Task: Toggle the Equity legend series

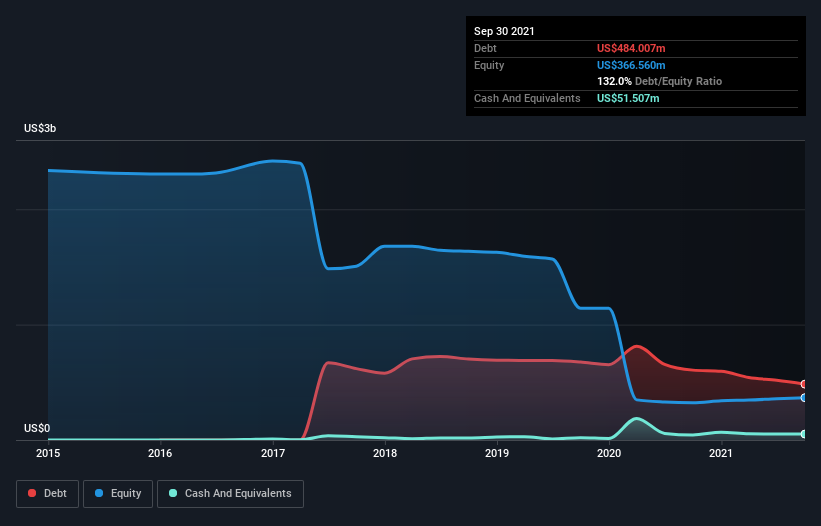Action: pyautogui.click(x=118, y=494)
